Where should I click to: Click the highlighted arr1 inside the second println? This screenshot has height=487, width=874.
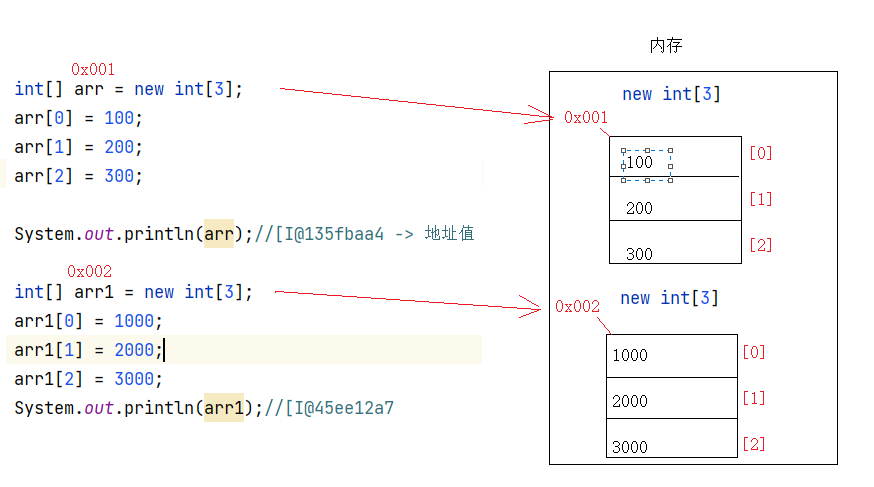224,408
